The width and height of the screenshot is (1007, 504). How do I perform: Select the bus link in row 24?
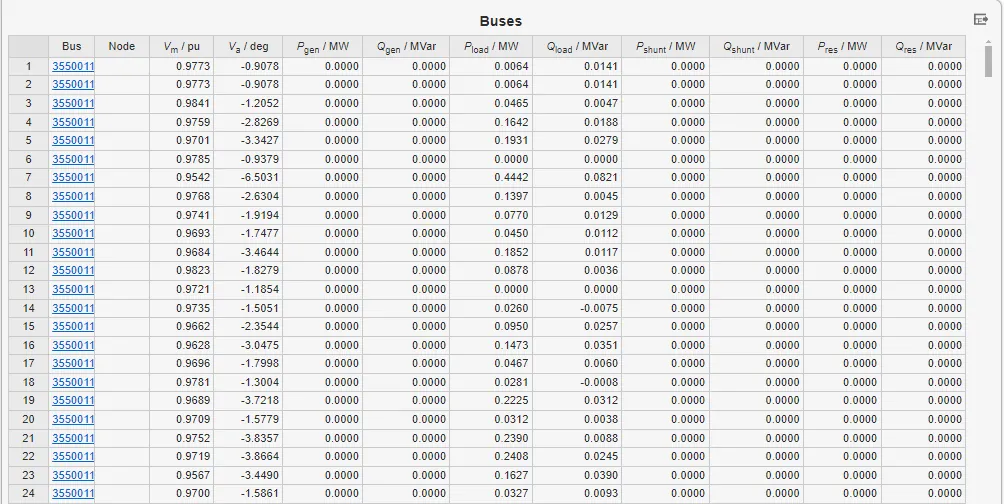[x=73, y=493]
